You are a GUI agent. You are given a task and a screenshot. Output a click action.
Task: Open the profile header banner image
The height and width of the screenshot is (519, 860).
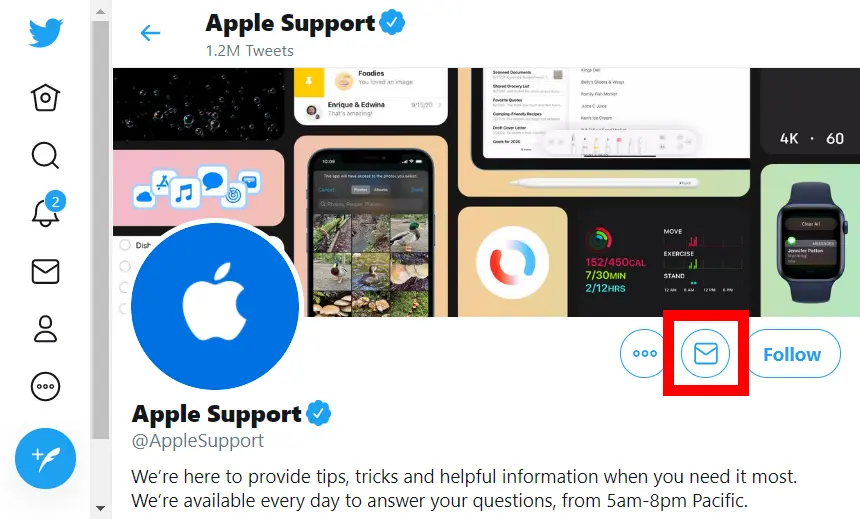tap(486, 192)
